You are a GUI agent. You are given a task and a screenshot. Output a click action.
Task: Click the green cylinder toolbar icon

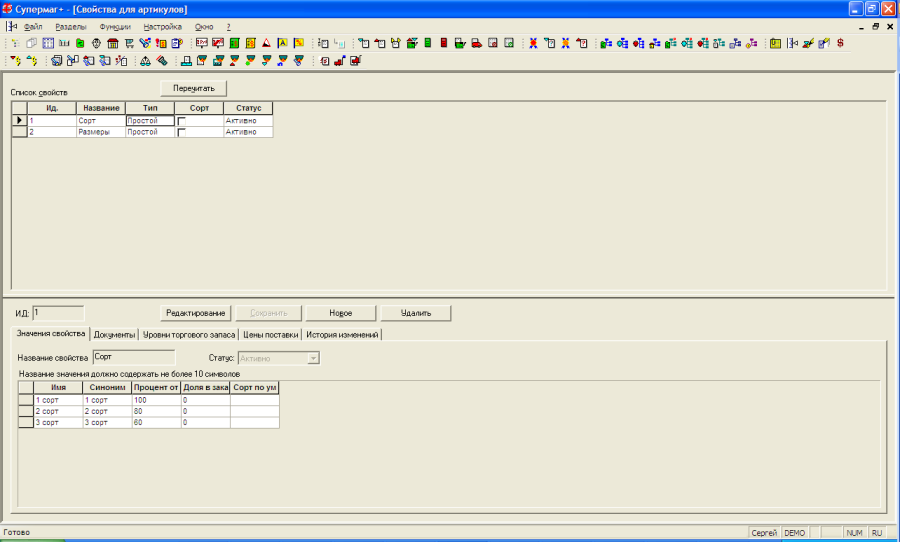tap(428, 43)
